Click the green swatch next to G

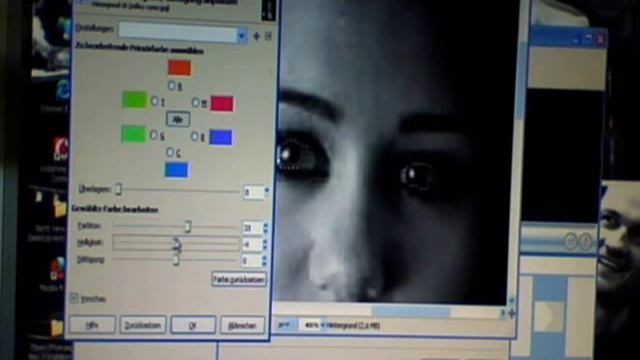pos(134,134)
